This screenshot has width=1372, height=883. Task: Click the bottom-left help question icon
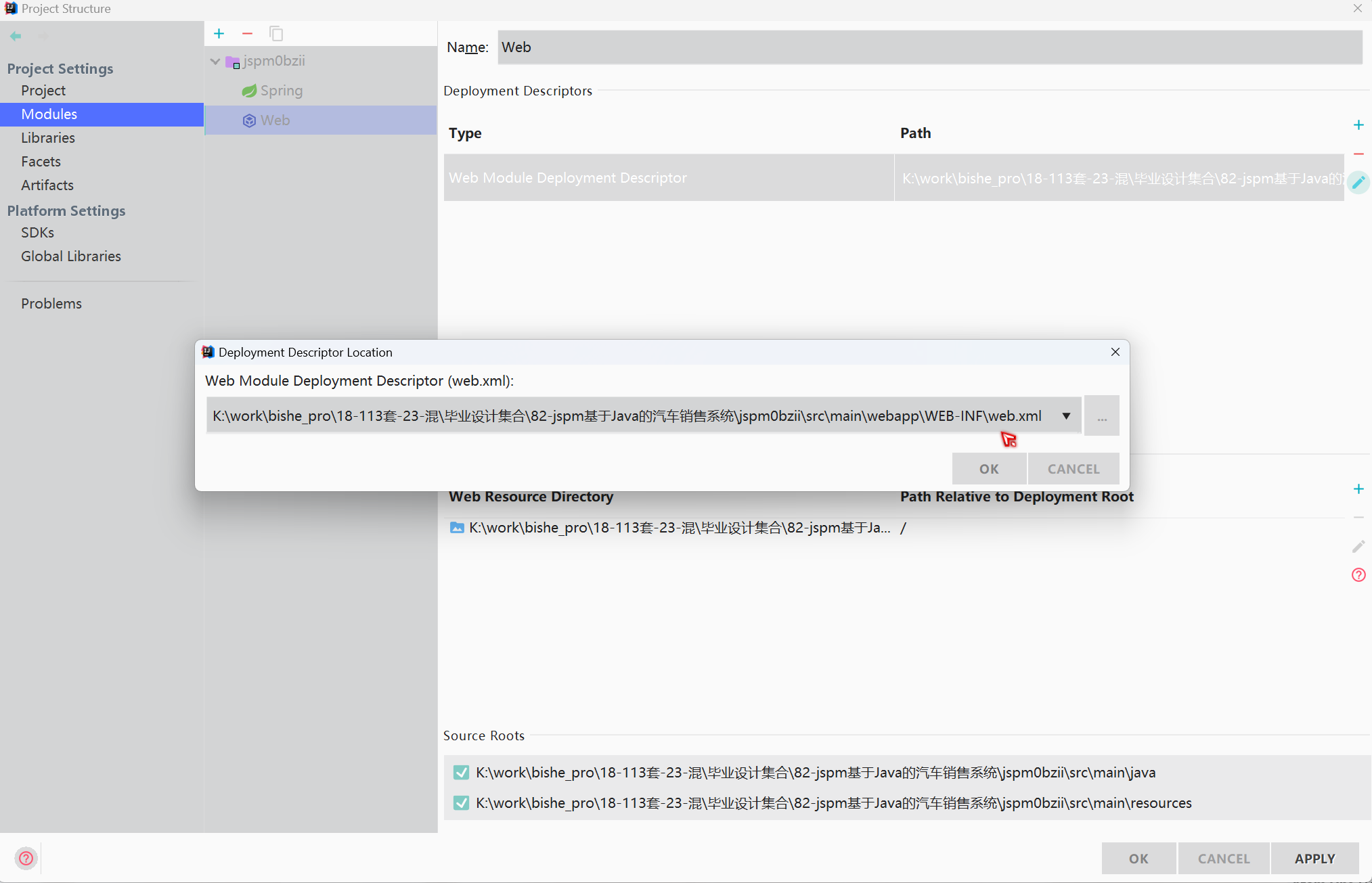coord(26,858)
